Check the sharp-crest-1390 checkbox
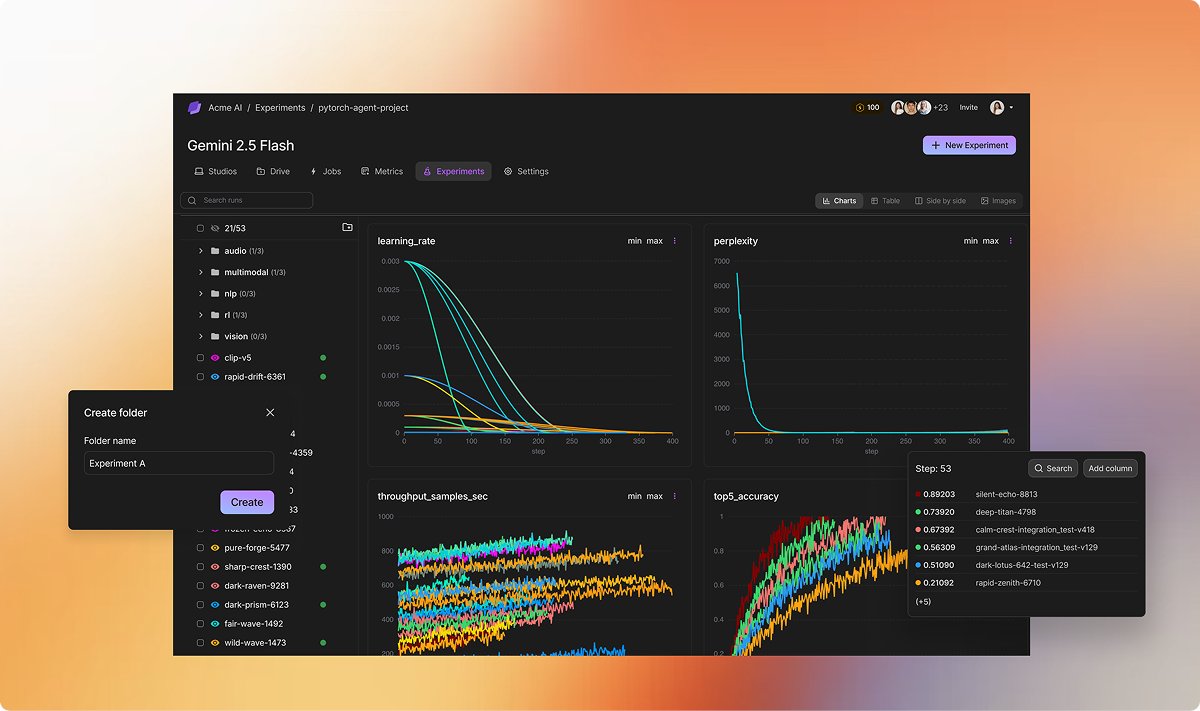 [x=200, y=567]
